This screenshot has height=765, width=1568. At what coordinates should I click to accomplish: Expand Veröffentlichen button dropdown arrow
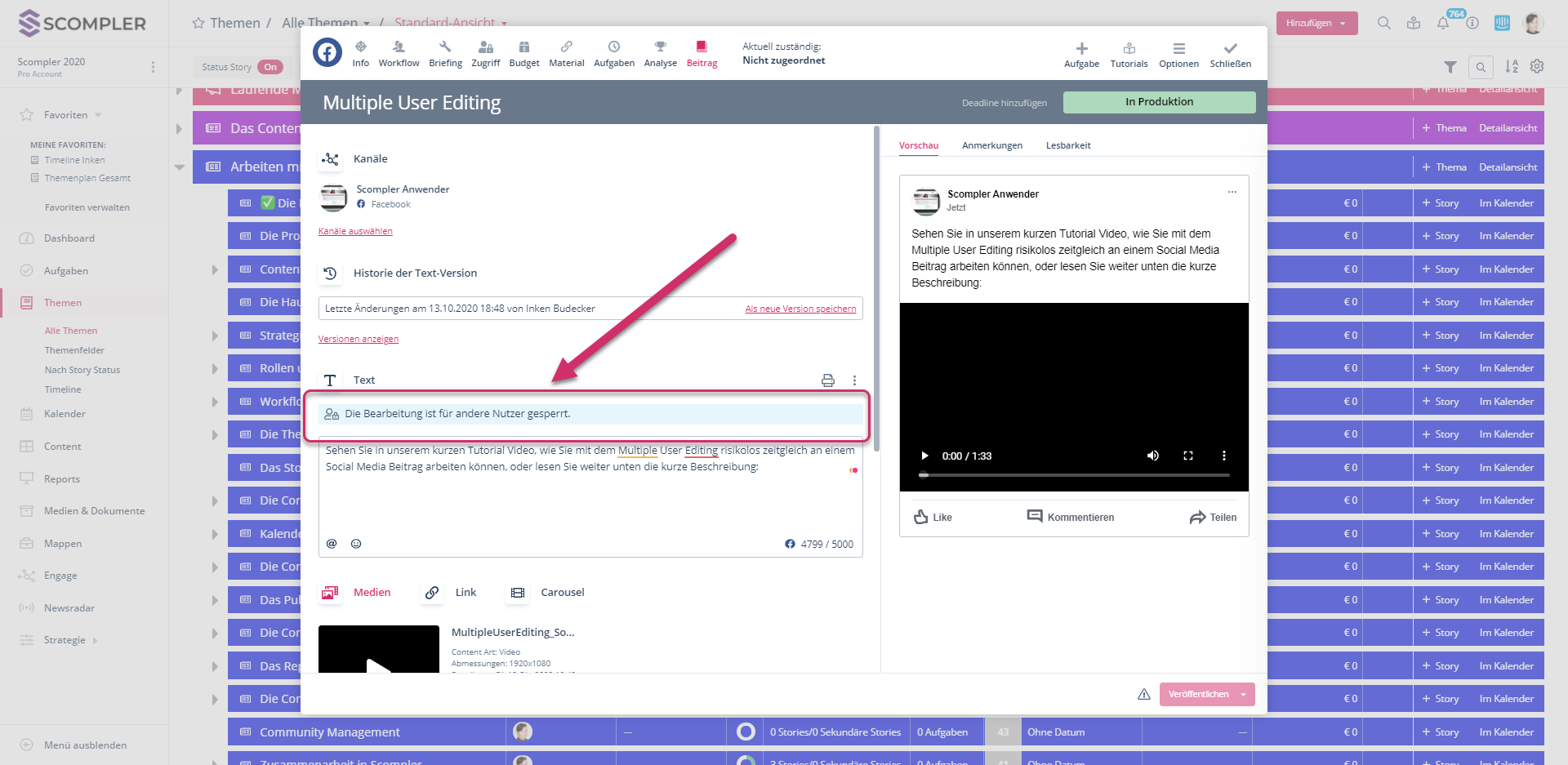[1243, 695]
